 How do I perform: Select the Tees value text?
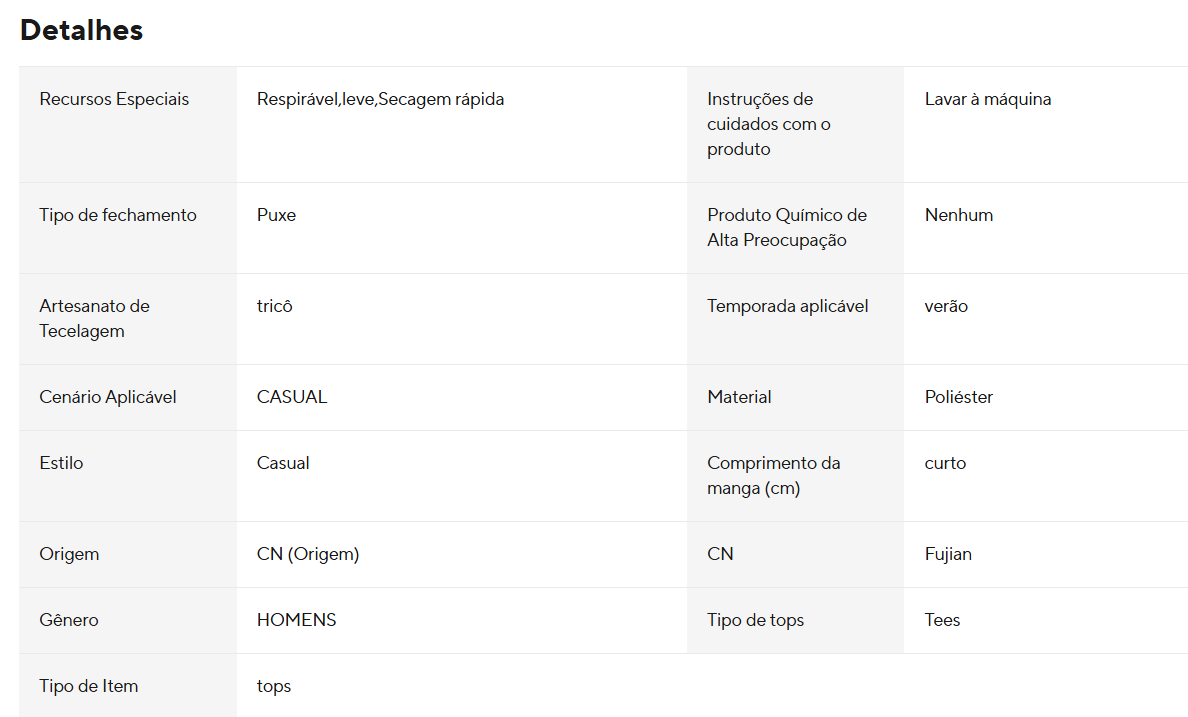click(942, 621)
